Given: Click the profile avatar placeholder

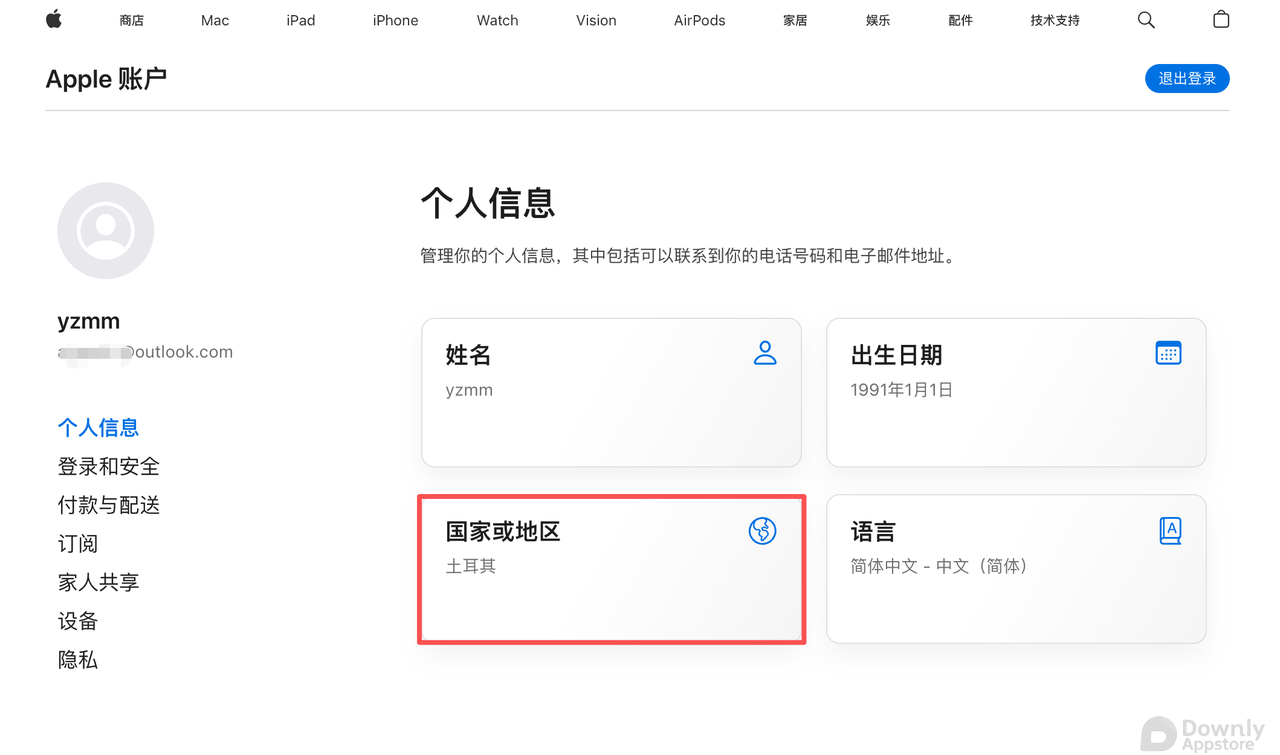Looking at the screenshot, I should tap(106, 231).
